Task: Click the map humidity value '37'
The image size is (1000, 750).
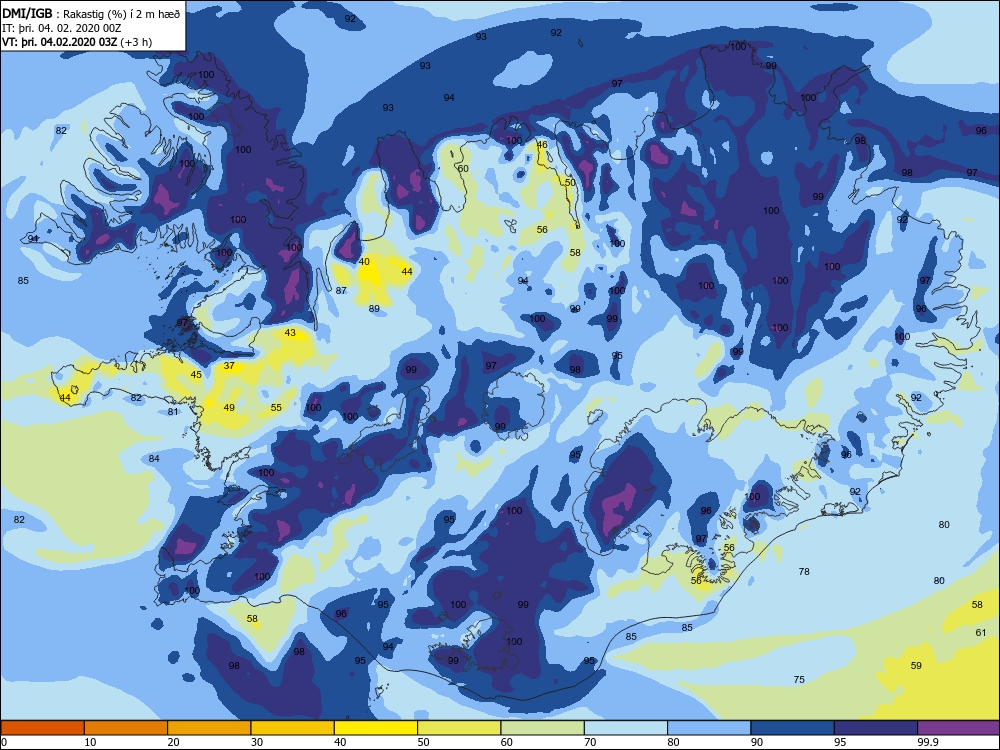Action: [x=229, y=365]
